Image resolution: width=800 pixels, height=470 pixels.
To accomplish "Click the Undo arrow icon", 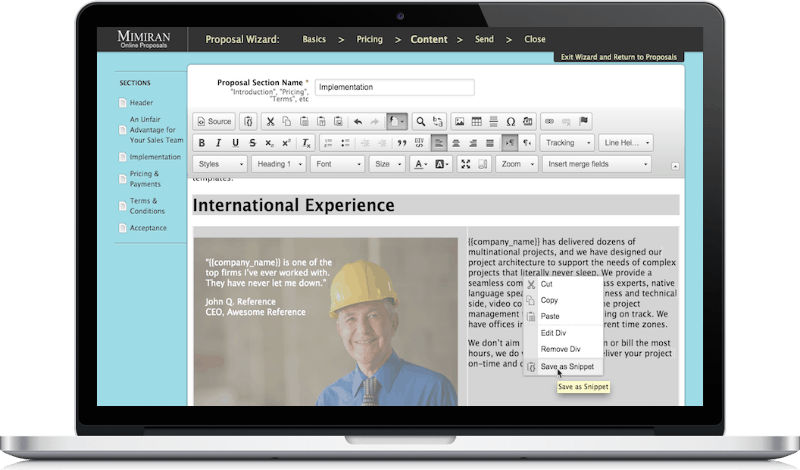I will [x=358, y=121].
